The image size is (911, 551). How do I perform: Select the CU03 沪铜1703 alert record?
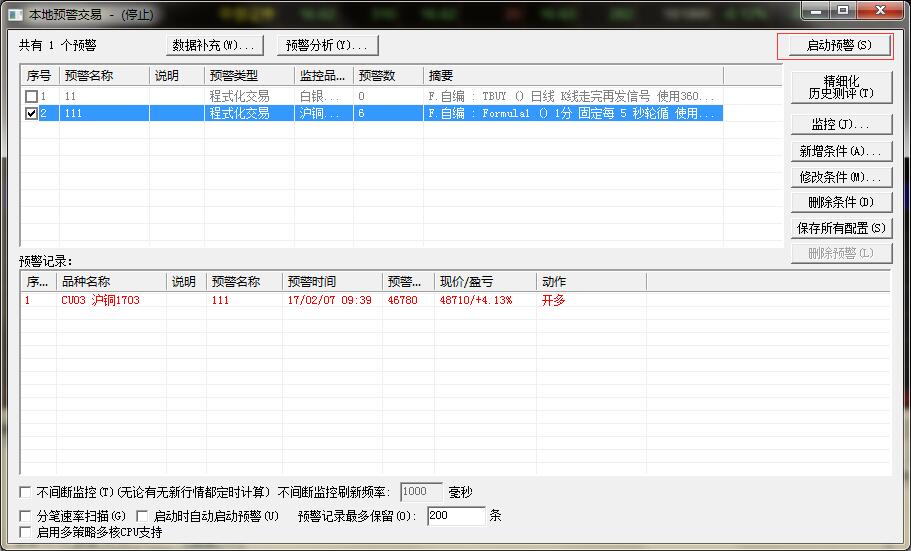(x=100, y=300)
